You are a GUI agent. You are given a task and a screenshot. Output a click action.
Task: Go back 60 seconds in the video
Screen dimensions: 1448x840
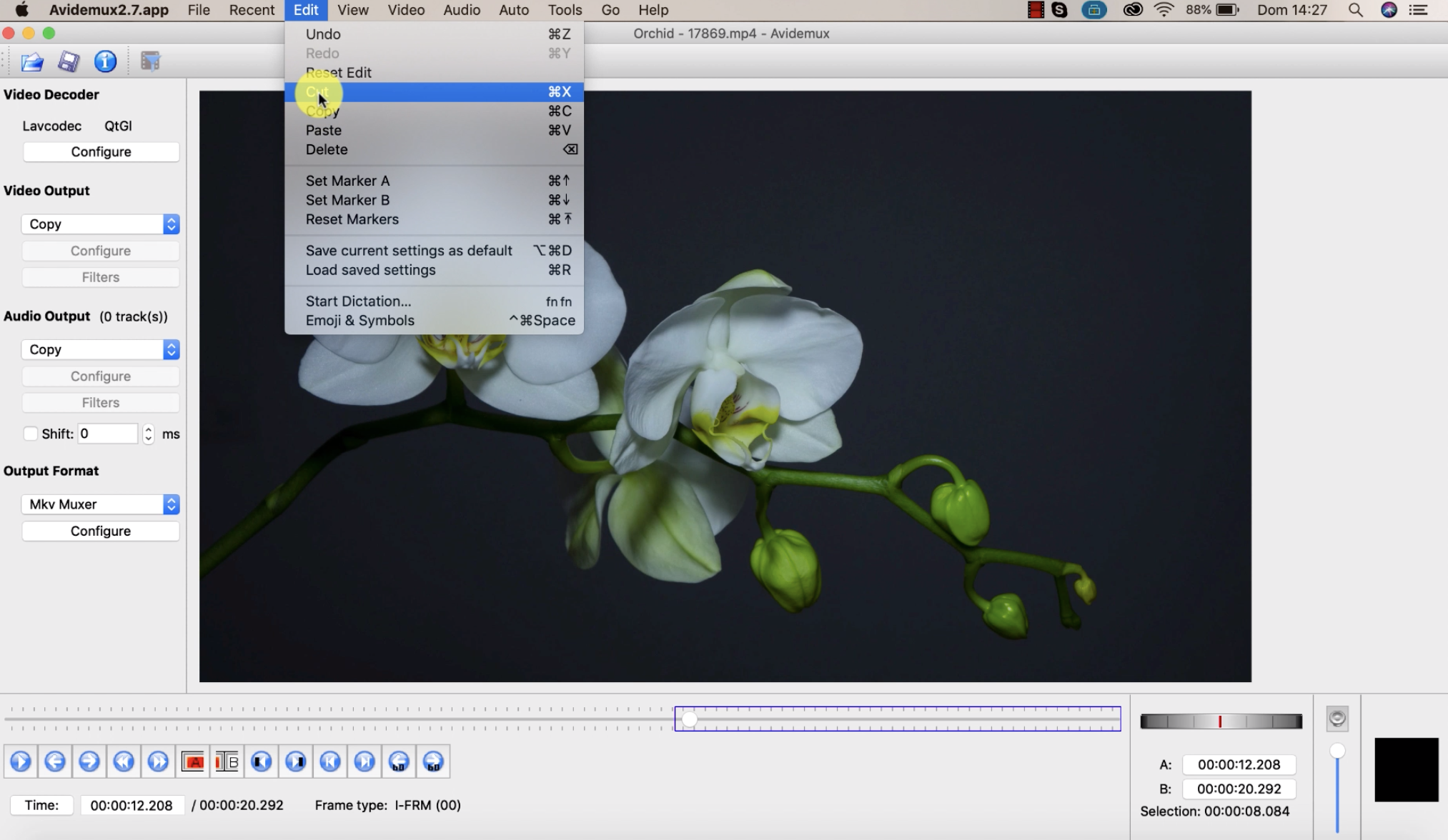(x=399, y=761)
